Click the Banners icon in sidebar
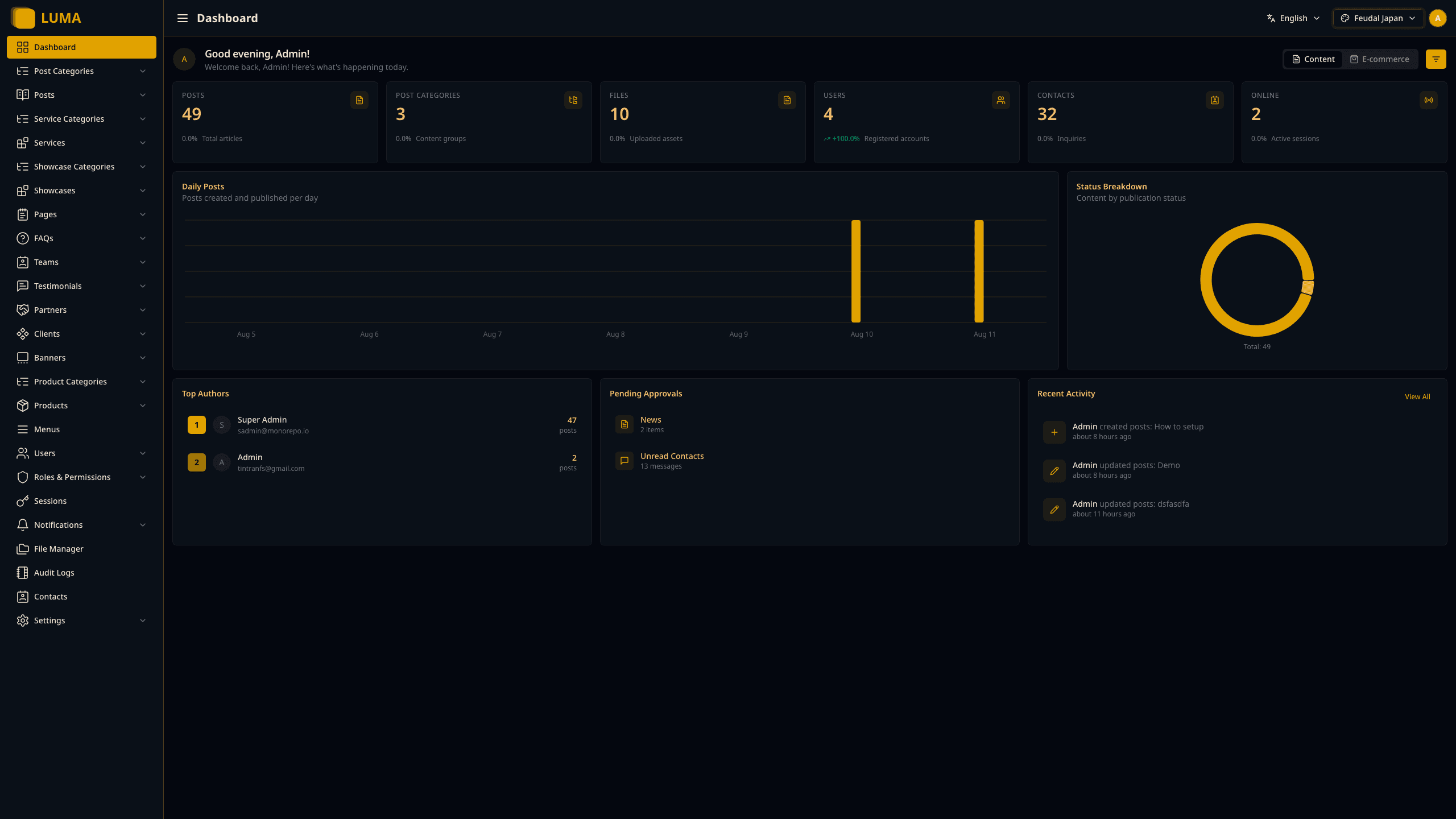Image resolution: width=1456 pixels, height=819 pixels. click(x=23, y=358)
